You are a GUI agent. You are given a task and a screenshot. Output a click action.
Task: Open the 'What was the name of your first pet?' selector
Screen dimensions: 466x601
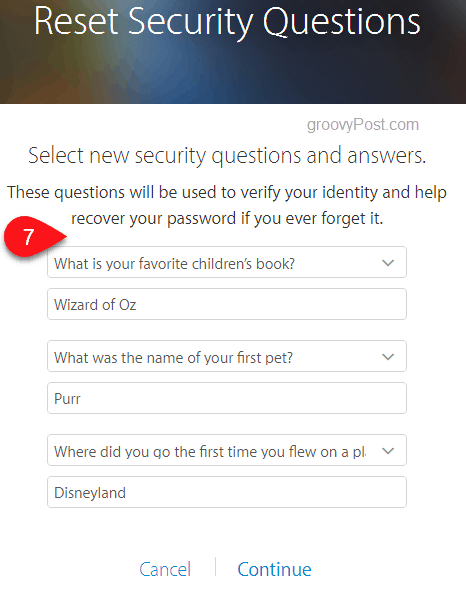point(227,356)
